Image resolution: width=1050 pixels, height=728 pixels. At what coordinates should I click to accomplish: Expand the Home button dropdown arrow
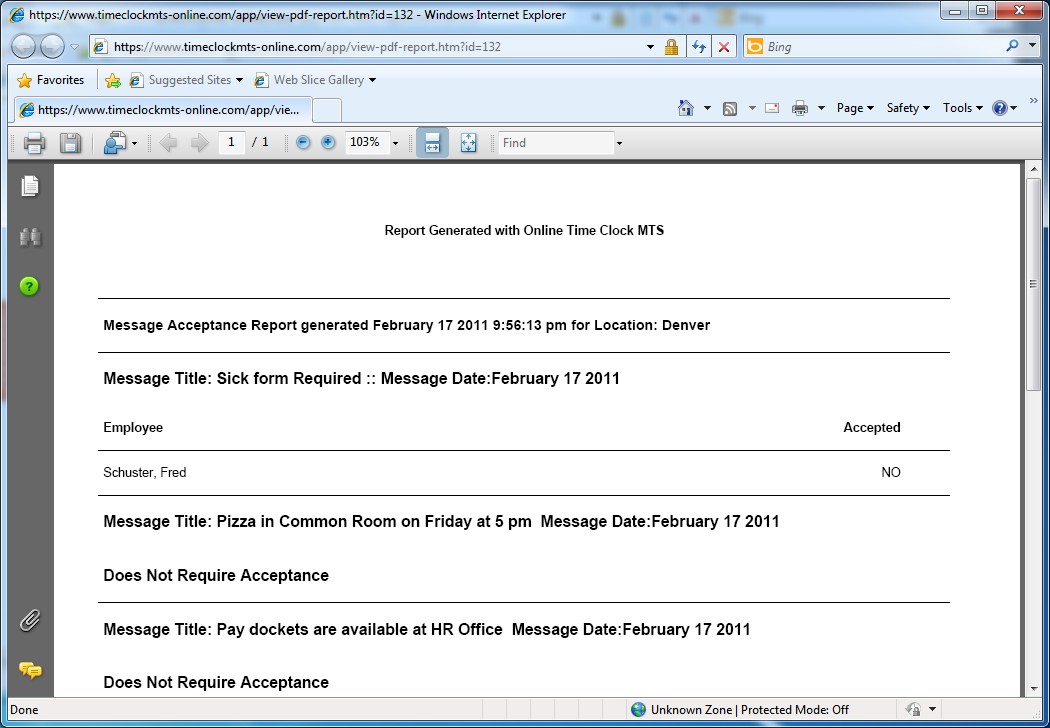coord(707,108)
